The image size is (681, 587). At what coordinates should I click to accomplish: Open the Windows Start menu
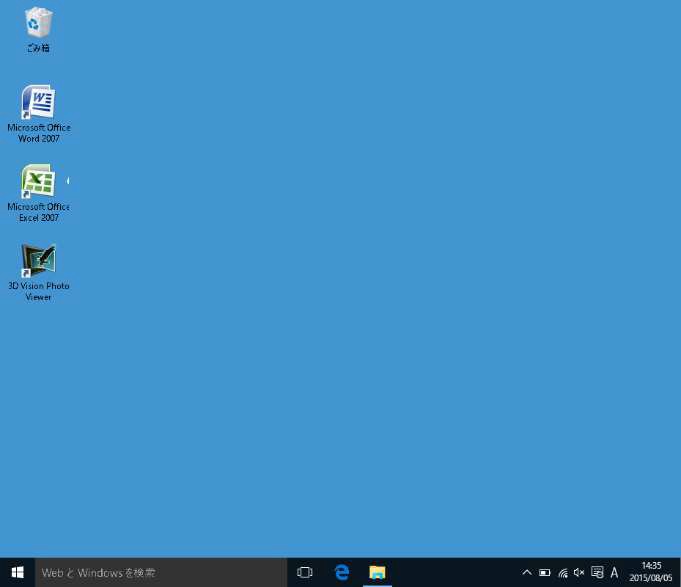click(17, 572)
